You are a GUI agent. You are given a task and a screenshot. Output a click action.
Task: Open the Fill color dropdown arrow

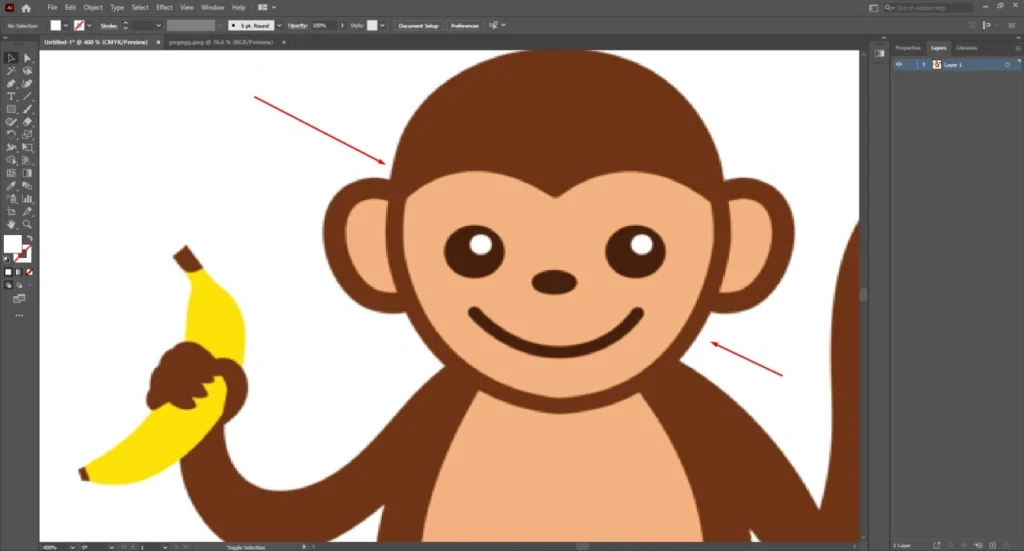(65, 25)
